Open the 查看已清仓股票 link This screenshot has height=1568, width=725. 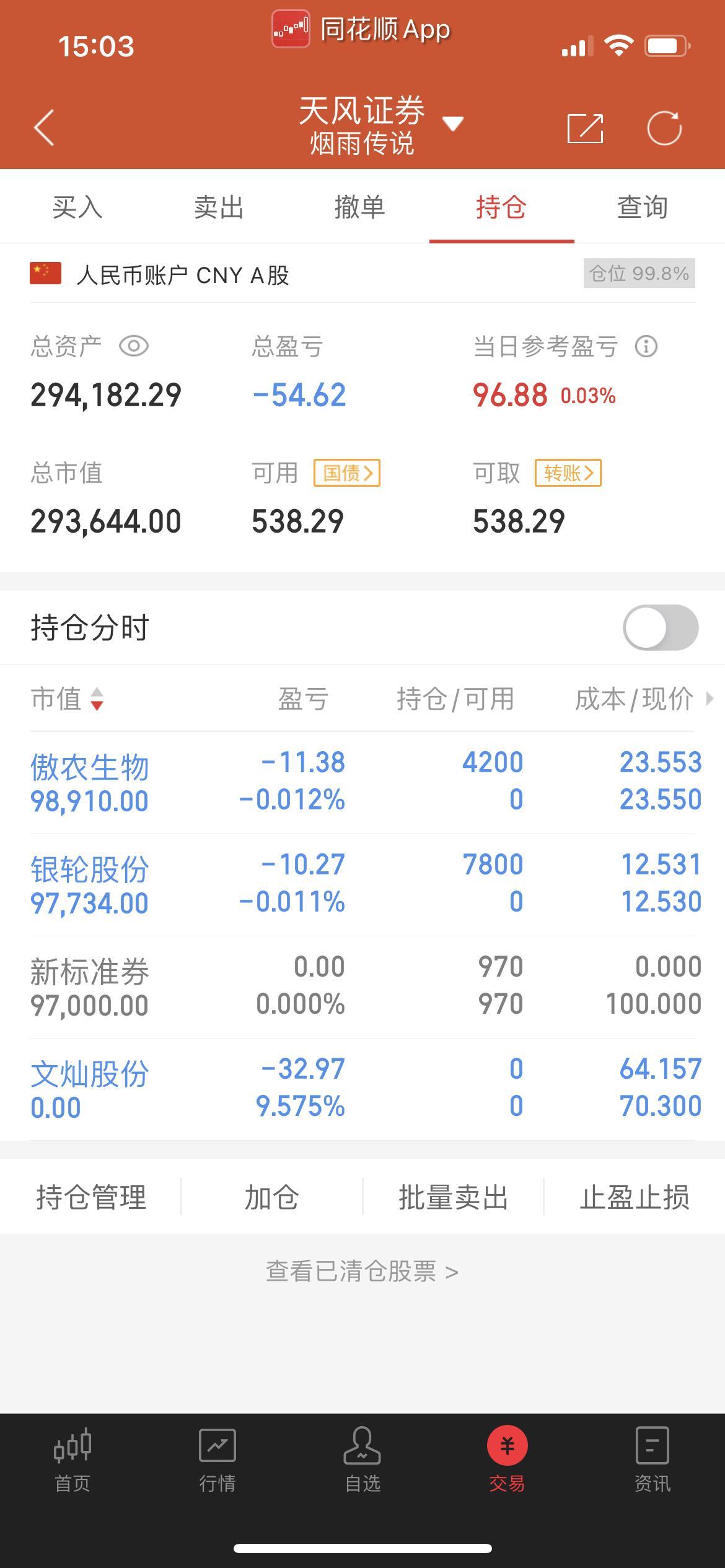pyautogui.click(x=362, y=1271)
